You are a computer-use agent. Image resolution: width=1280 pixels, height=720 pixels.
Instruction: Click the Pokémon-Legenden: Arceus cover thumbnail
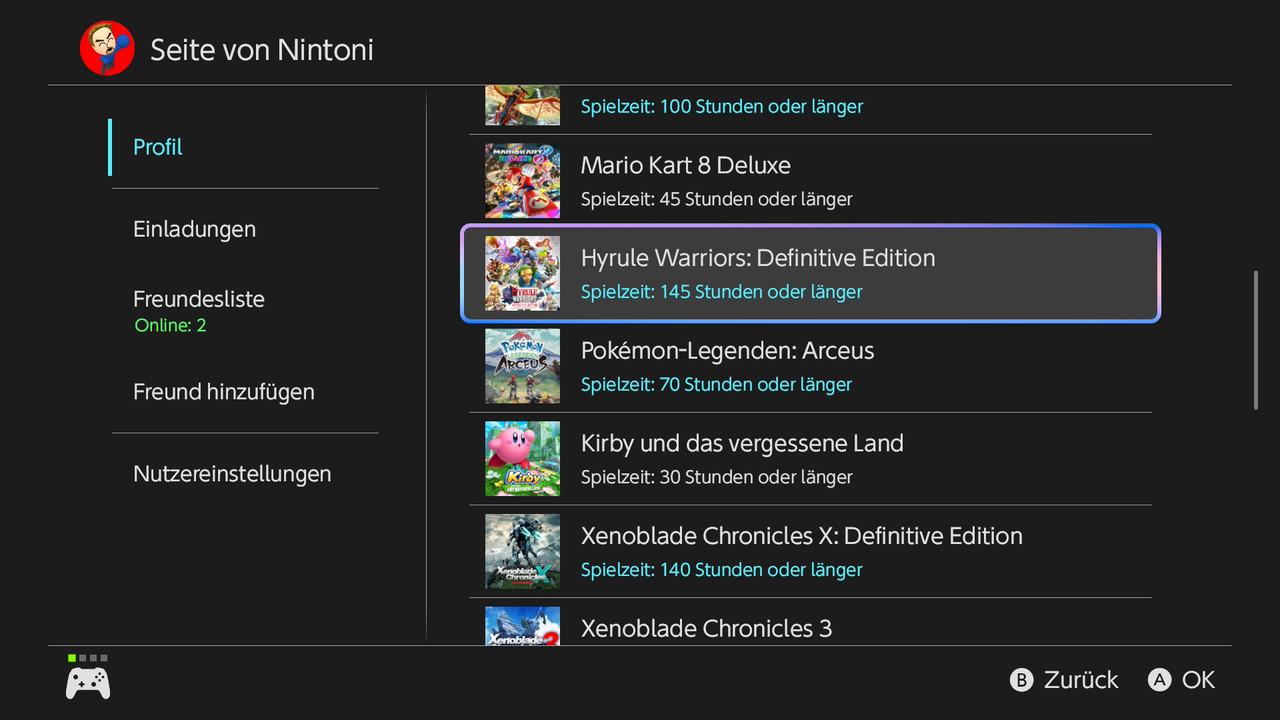(522, 366)
